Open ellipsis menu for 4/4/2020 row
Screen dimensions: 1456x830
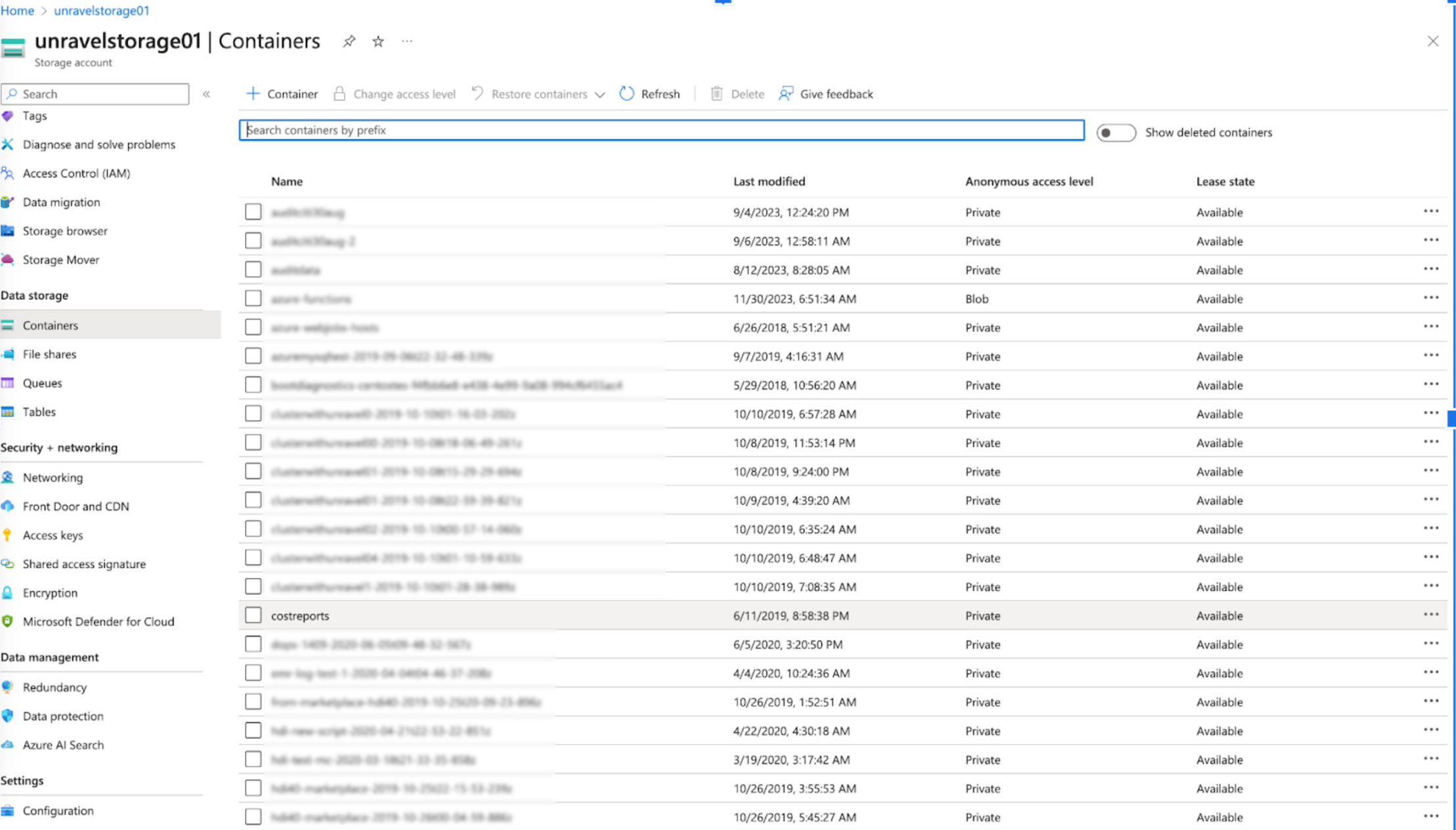click(x=1431, y=672)
